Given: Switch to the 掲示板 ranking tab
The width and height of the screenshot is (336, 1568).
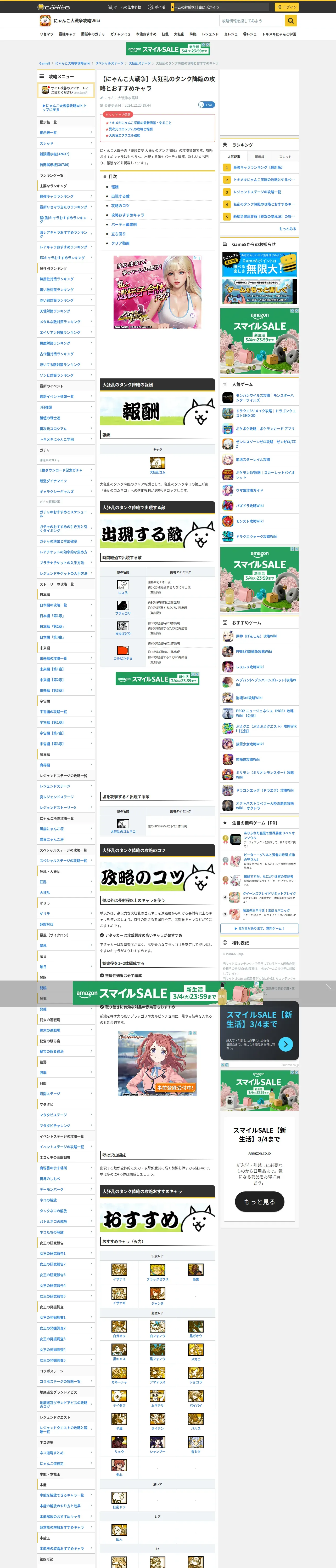Looking at the screenshot, I should [260, 157].
